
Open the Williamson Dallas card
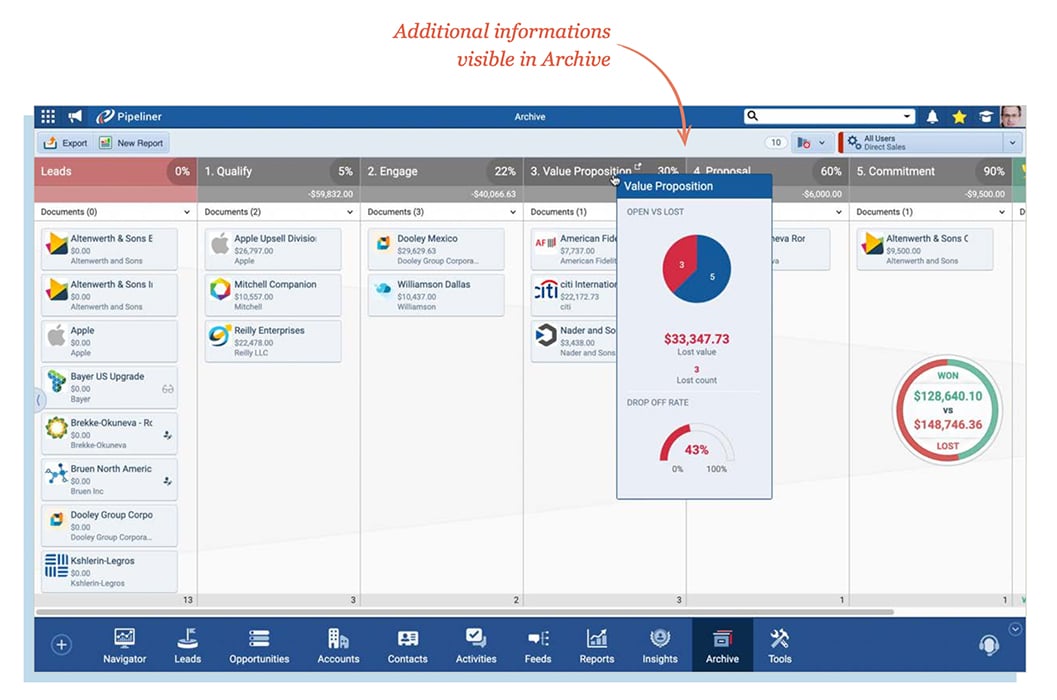[x=436, y=295]
